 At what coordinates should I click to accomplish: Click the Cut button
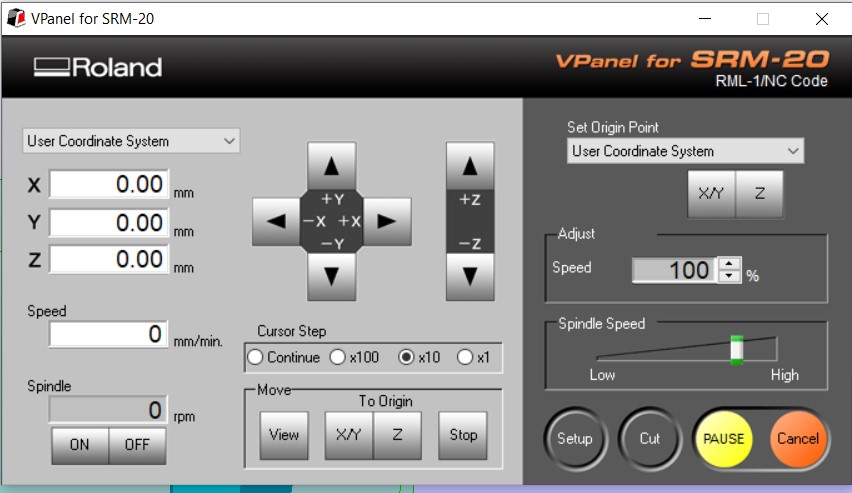click(649, 439)
